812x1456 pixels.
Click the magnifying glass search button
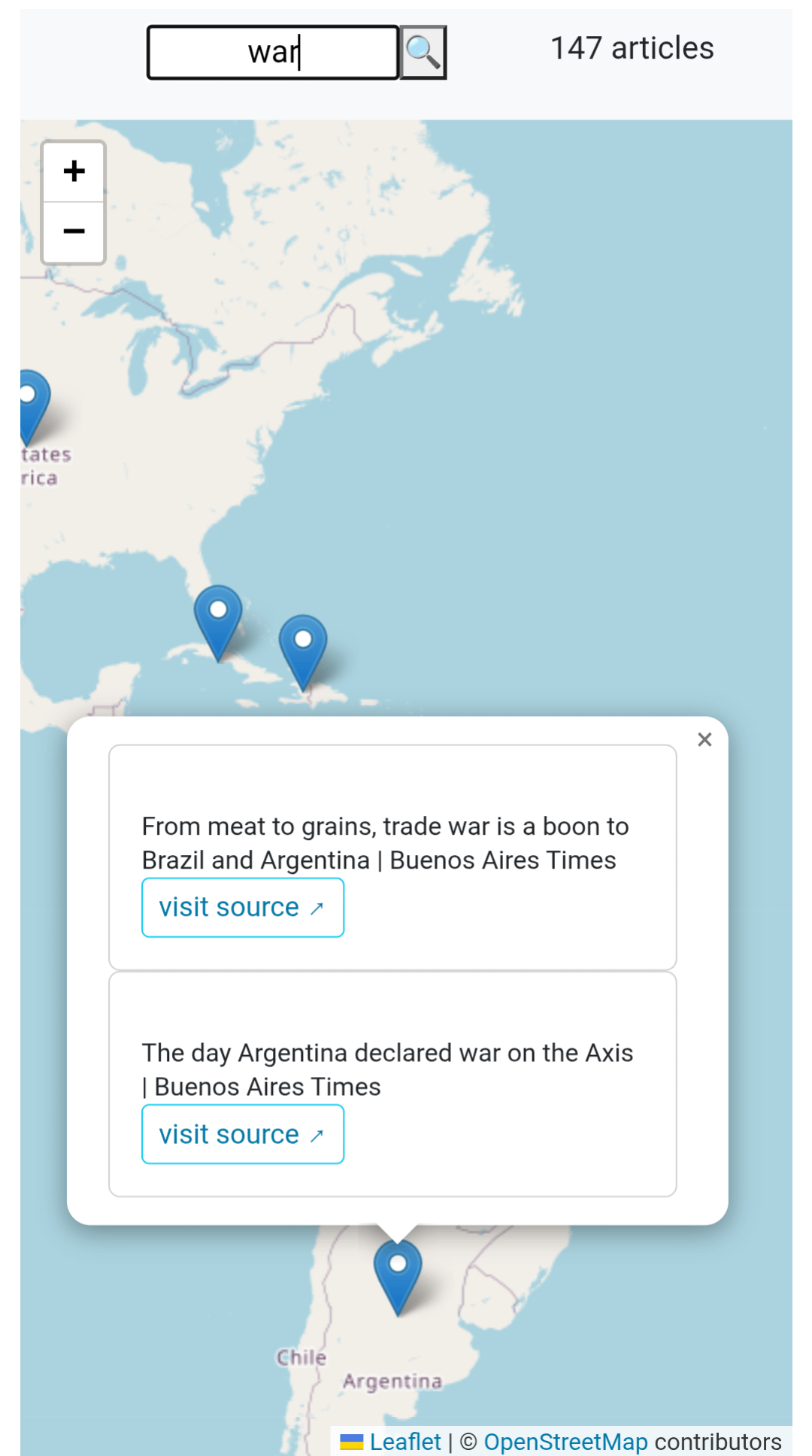[423, 53]
